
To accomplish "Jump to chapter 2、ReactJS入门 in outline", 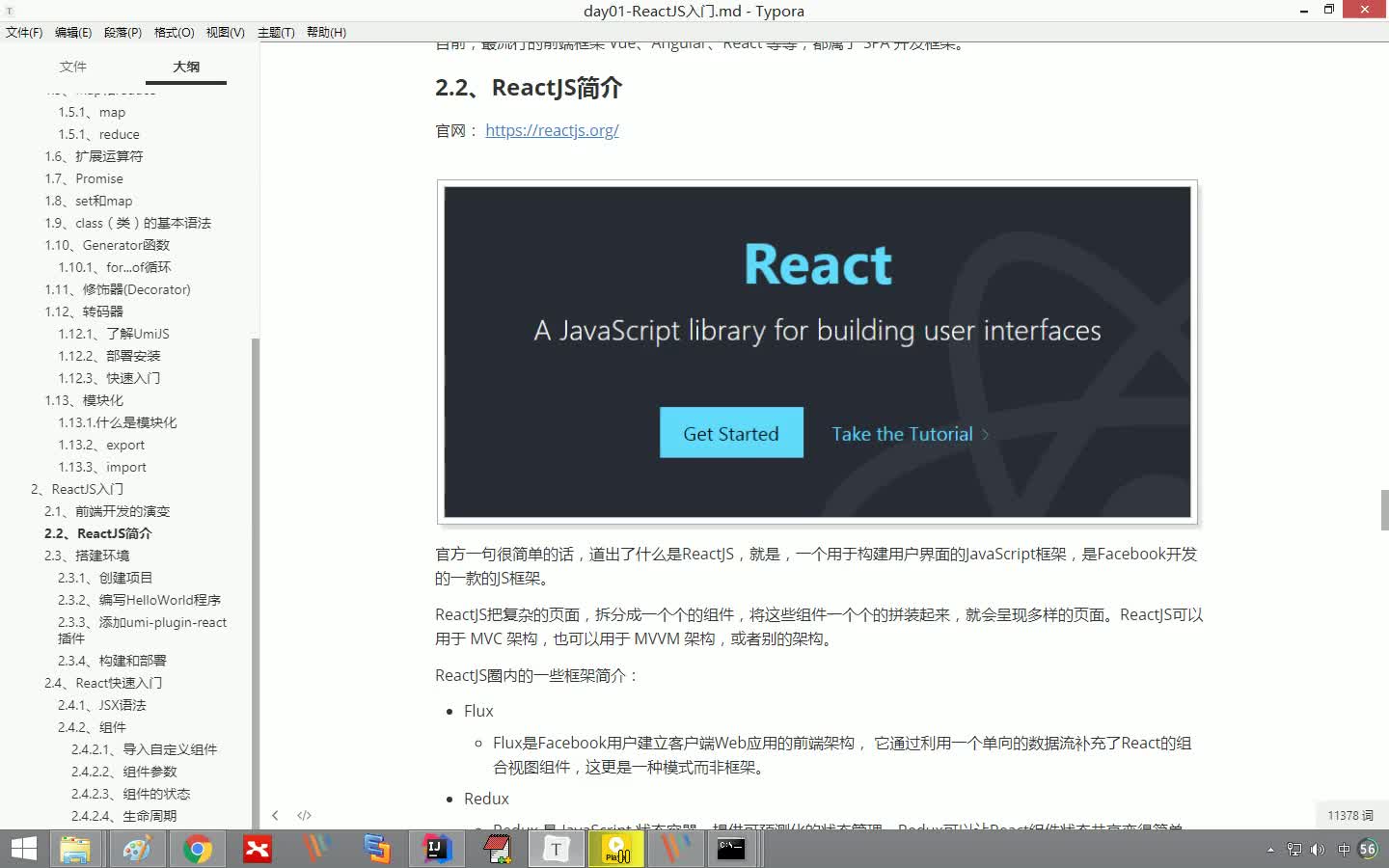I will tap(77, 489).
